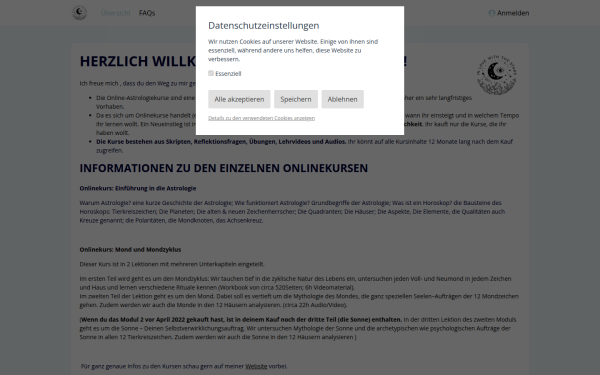Toggle the Essenziell checkbox

coord(211,73)
